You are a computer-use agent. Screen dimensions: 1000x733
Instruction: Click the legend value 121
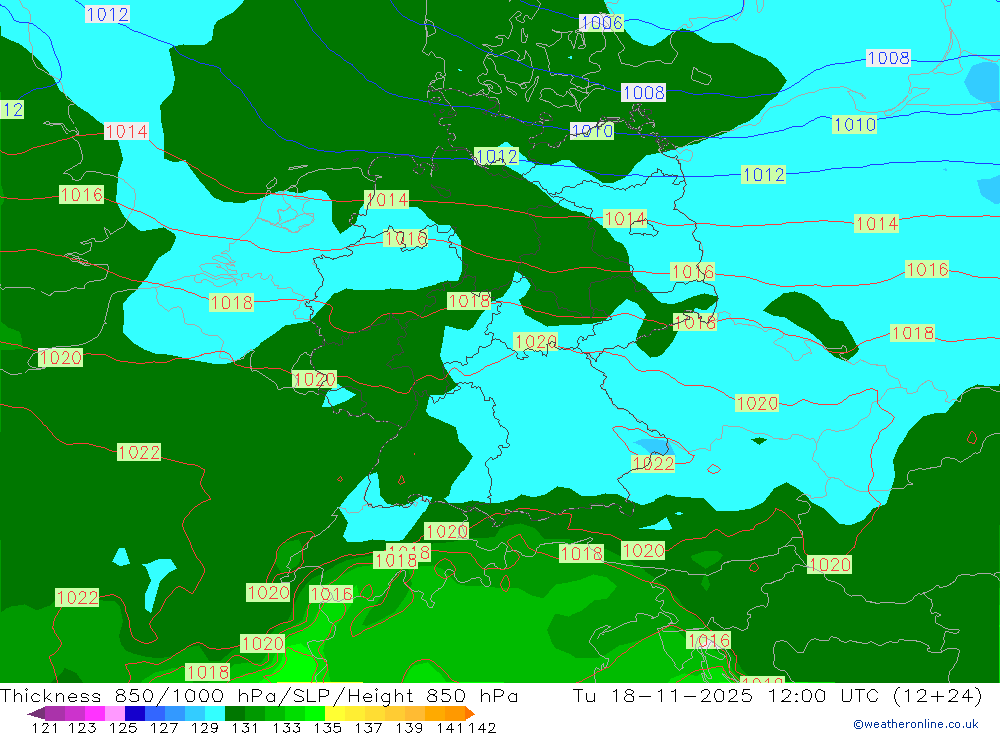pyautogui.click(x=45, y=727)
